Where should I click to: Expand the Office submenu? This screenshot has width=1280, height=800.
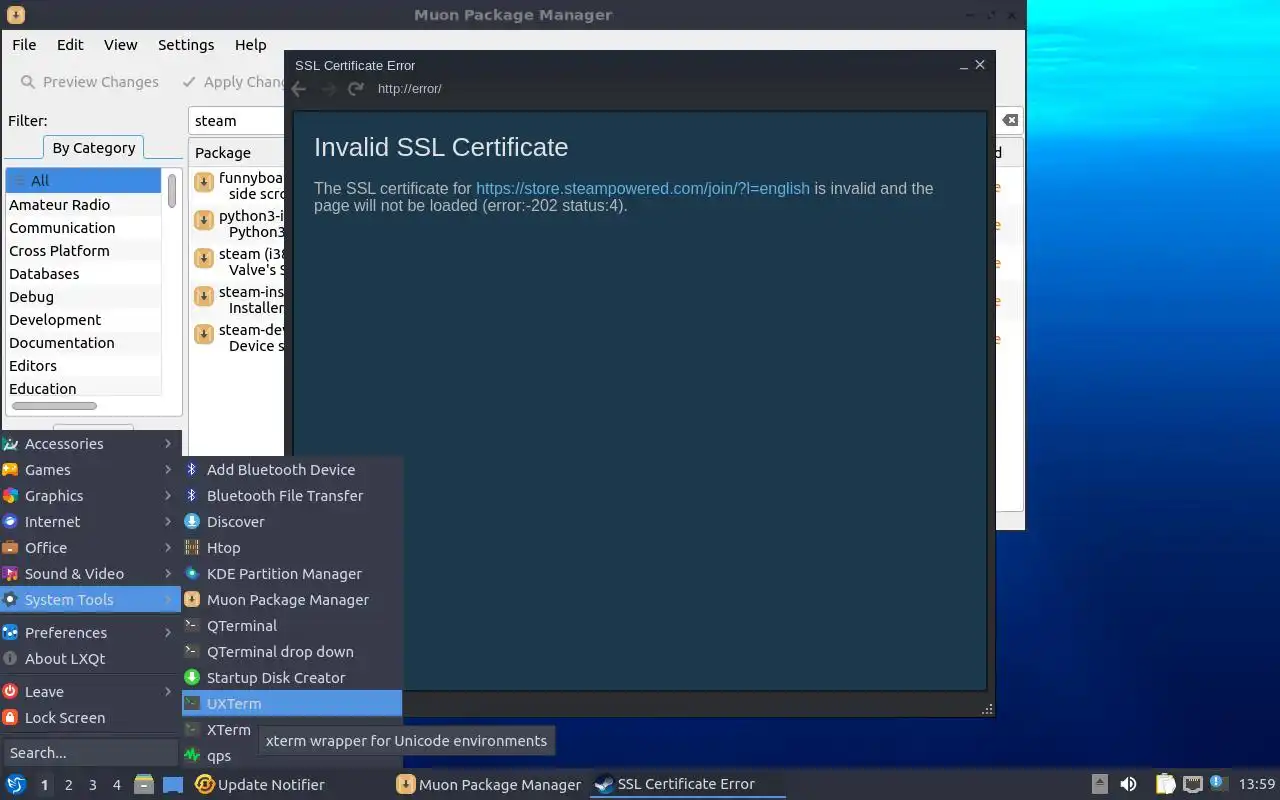(x=90, y=547)
